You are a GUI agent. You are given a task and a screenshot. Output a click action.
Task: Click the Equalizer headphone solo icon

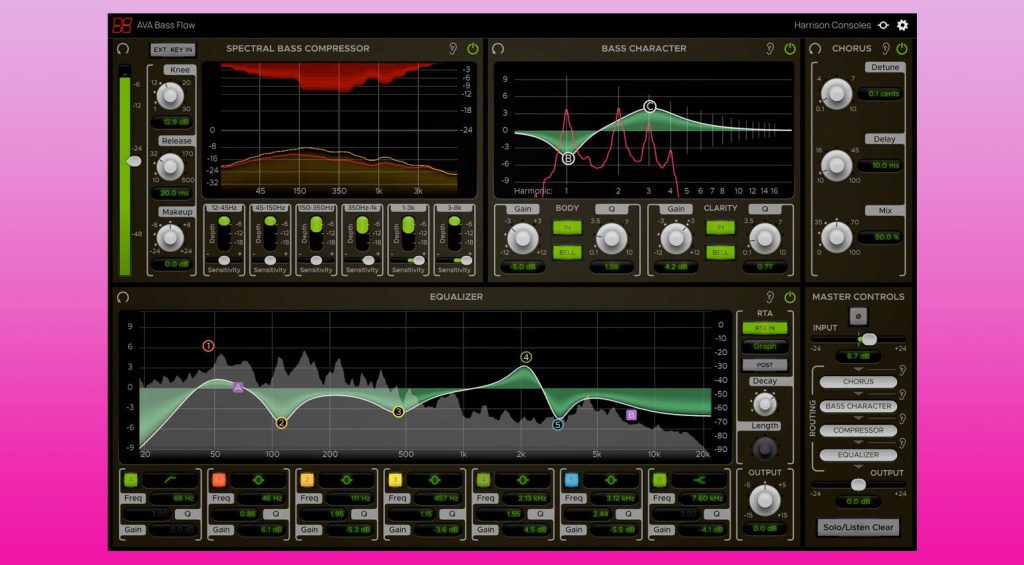(123, 297)
